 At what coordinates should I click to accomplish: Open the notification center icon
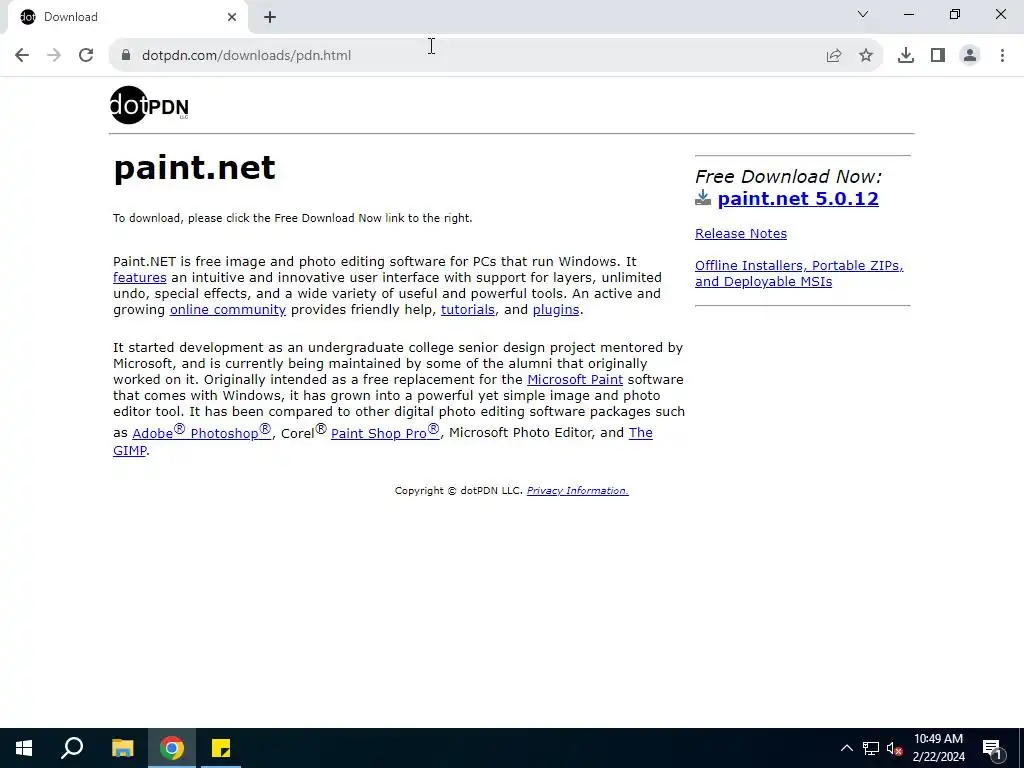click(x=992, y=748)
